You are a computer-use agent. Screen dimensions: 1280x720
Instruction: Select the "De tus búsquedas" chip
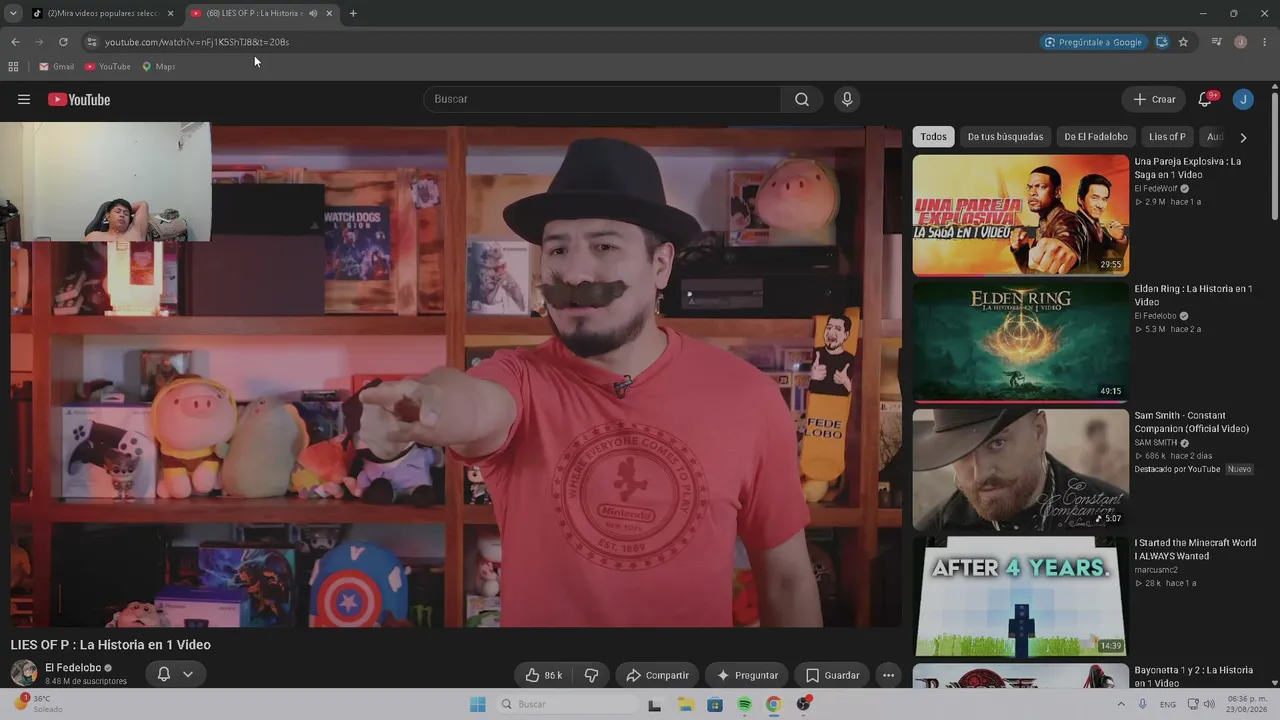[1005, 137]
